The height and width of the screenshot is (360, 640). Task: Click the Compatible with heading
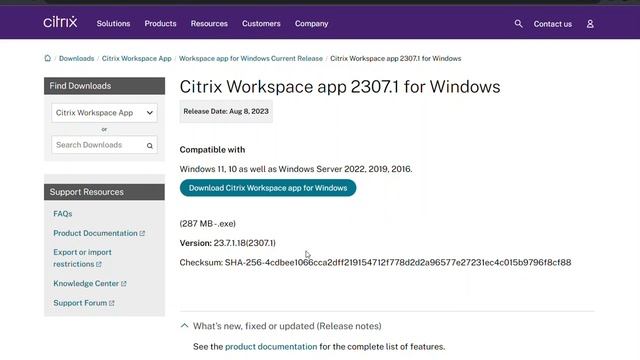point(212,150)
